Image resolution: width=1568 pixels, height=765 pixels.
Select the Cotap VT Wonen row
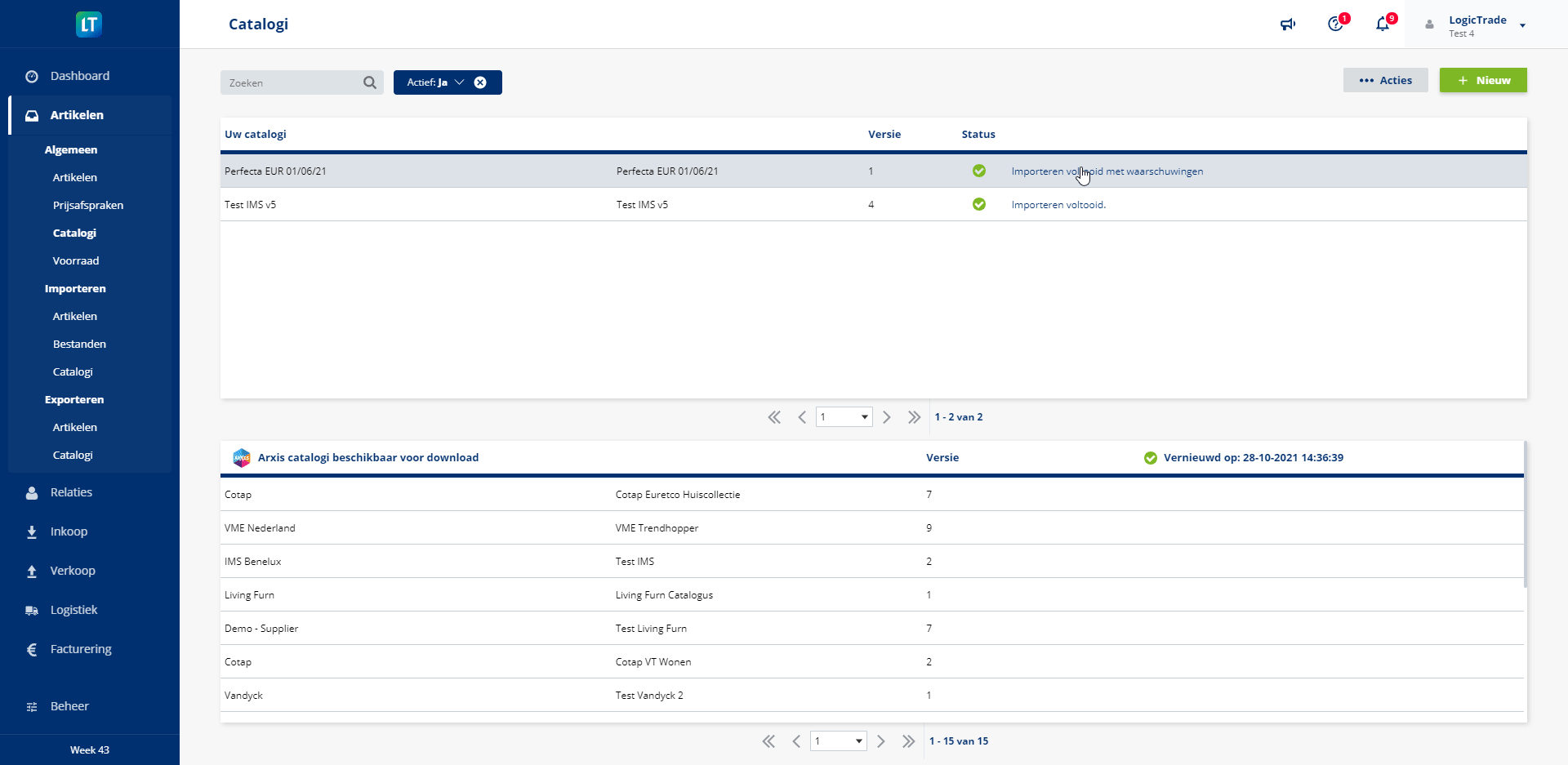(871, 662)
